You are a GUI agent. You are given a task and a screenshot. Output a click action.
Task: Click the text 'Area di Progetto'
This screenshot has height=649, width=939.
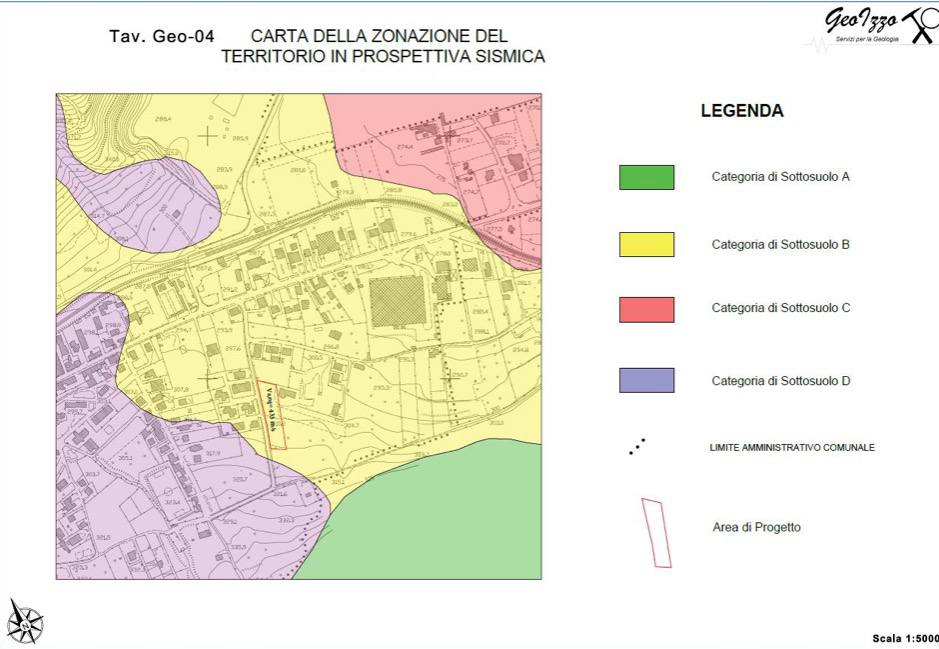click(x=756, y=527)
